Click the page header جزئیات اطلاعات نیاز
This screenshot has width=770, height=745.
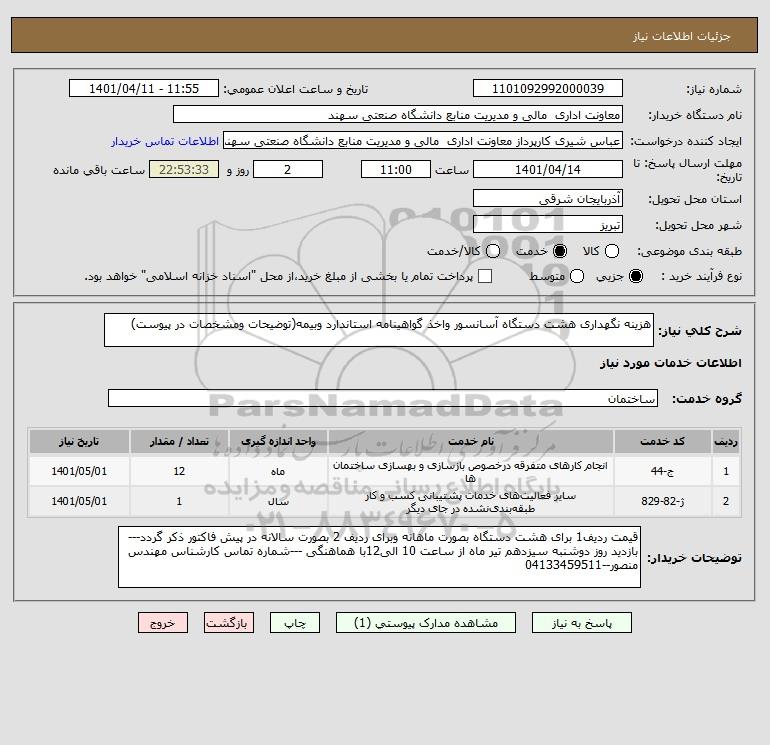click(682, 36)
